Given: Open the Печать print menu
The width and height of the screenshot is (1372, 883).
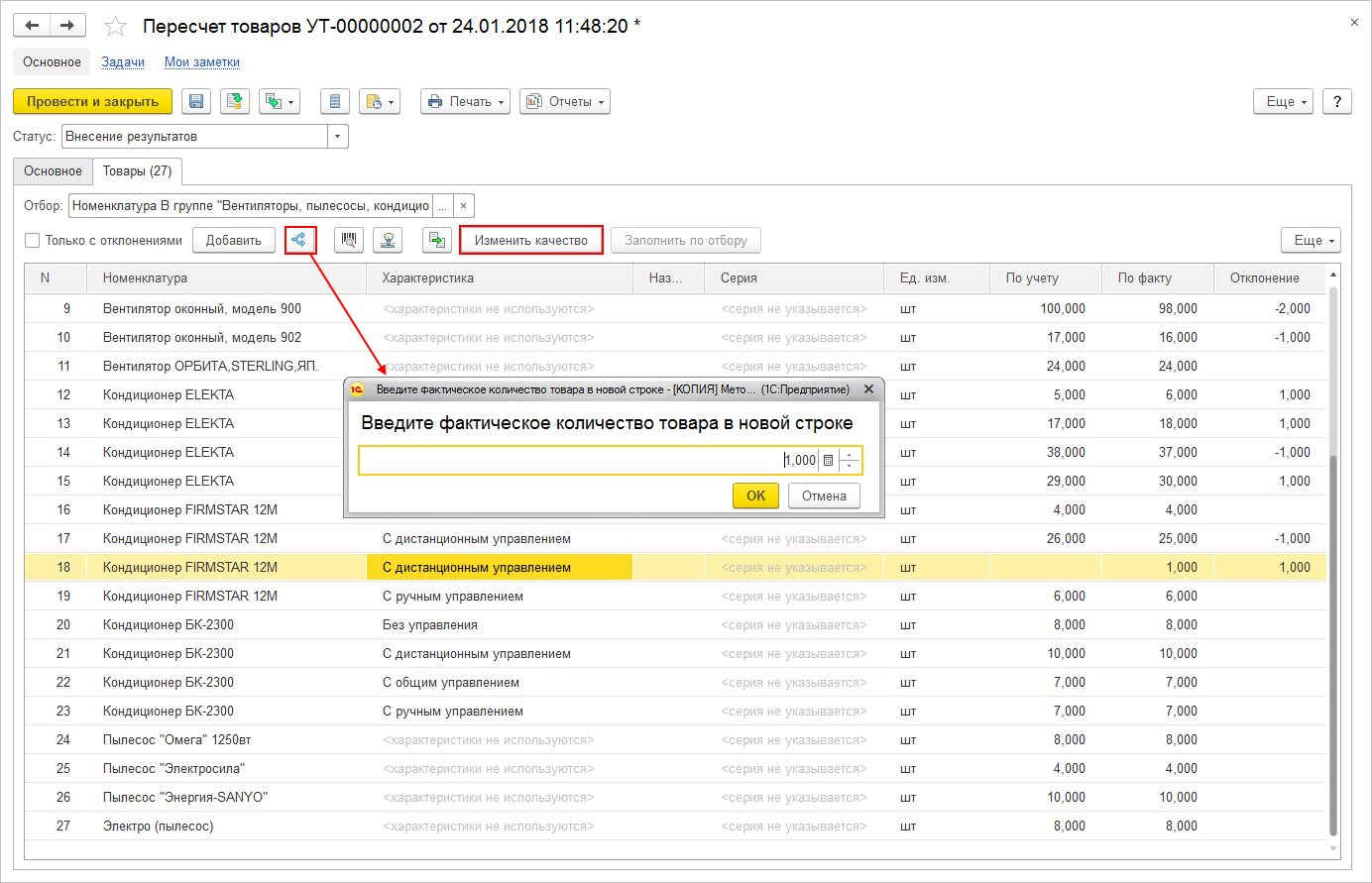Looking at the screenshot, I should point(465,101).
